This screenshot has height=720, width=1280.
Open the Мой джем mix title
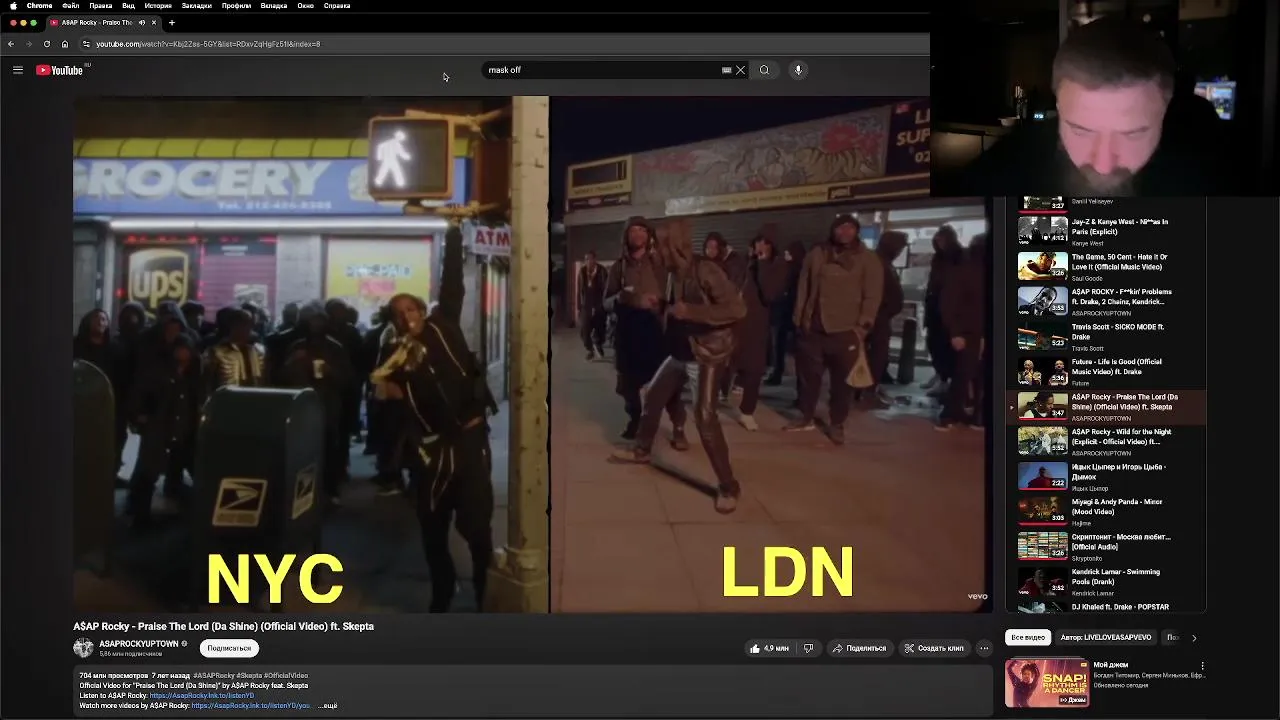pyautogui.click(x=1111, y=665)
